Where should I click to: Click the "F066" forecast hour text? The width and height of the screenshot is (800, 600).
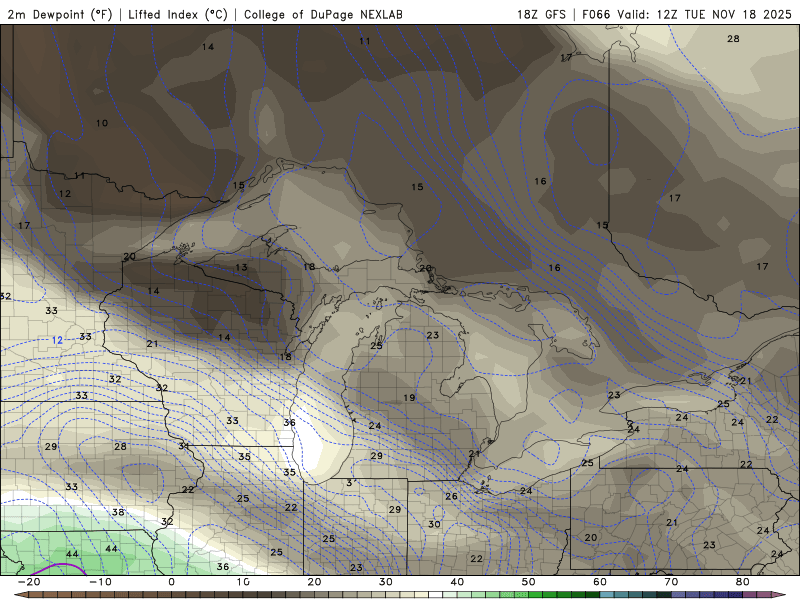click(596, 14)
